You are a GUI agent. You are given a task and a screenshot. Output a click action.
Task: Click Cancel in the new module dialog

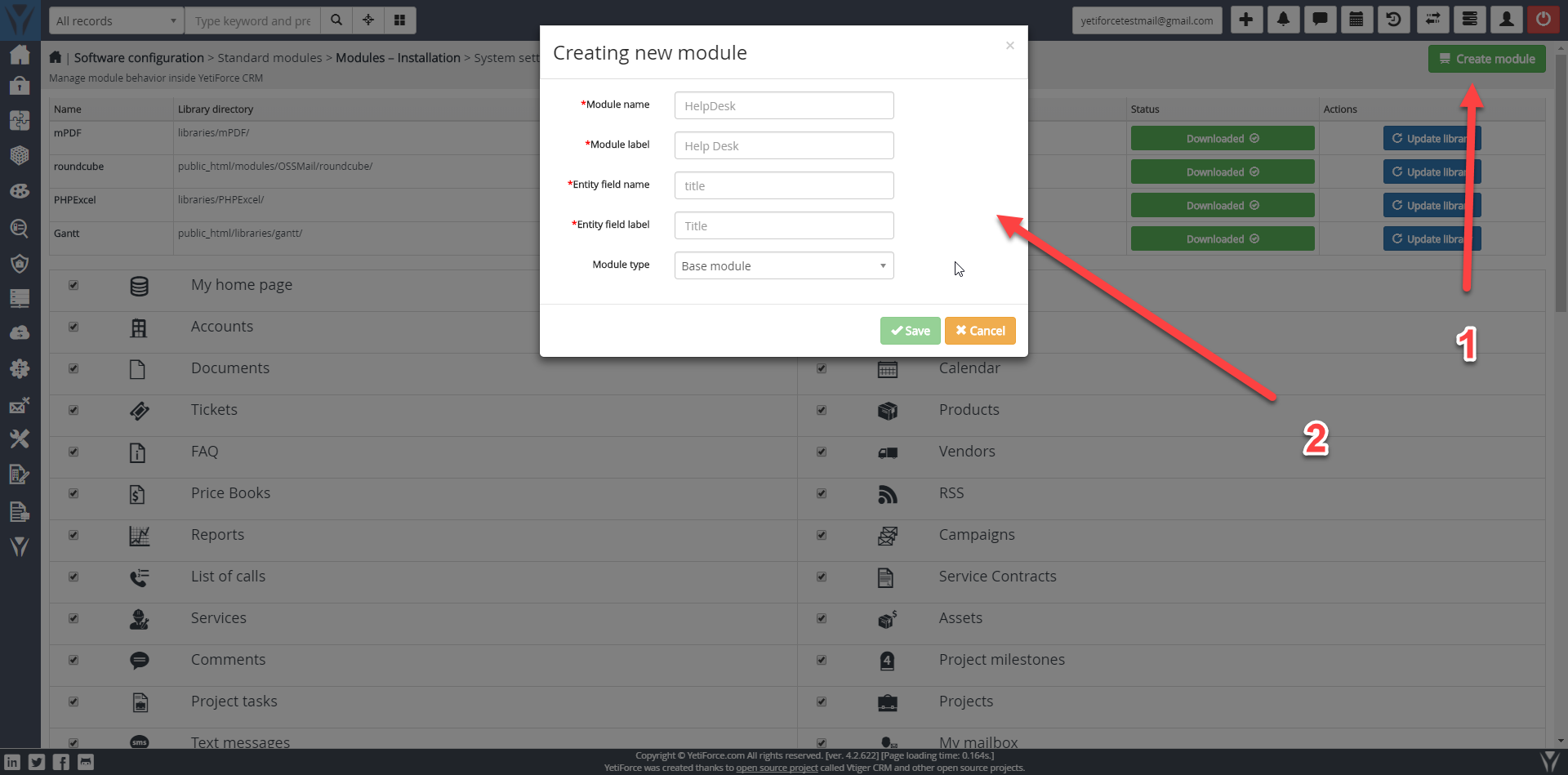click(x=980, y=331)
